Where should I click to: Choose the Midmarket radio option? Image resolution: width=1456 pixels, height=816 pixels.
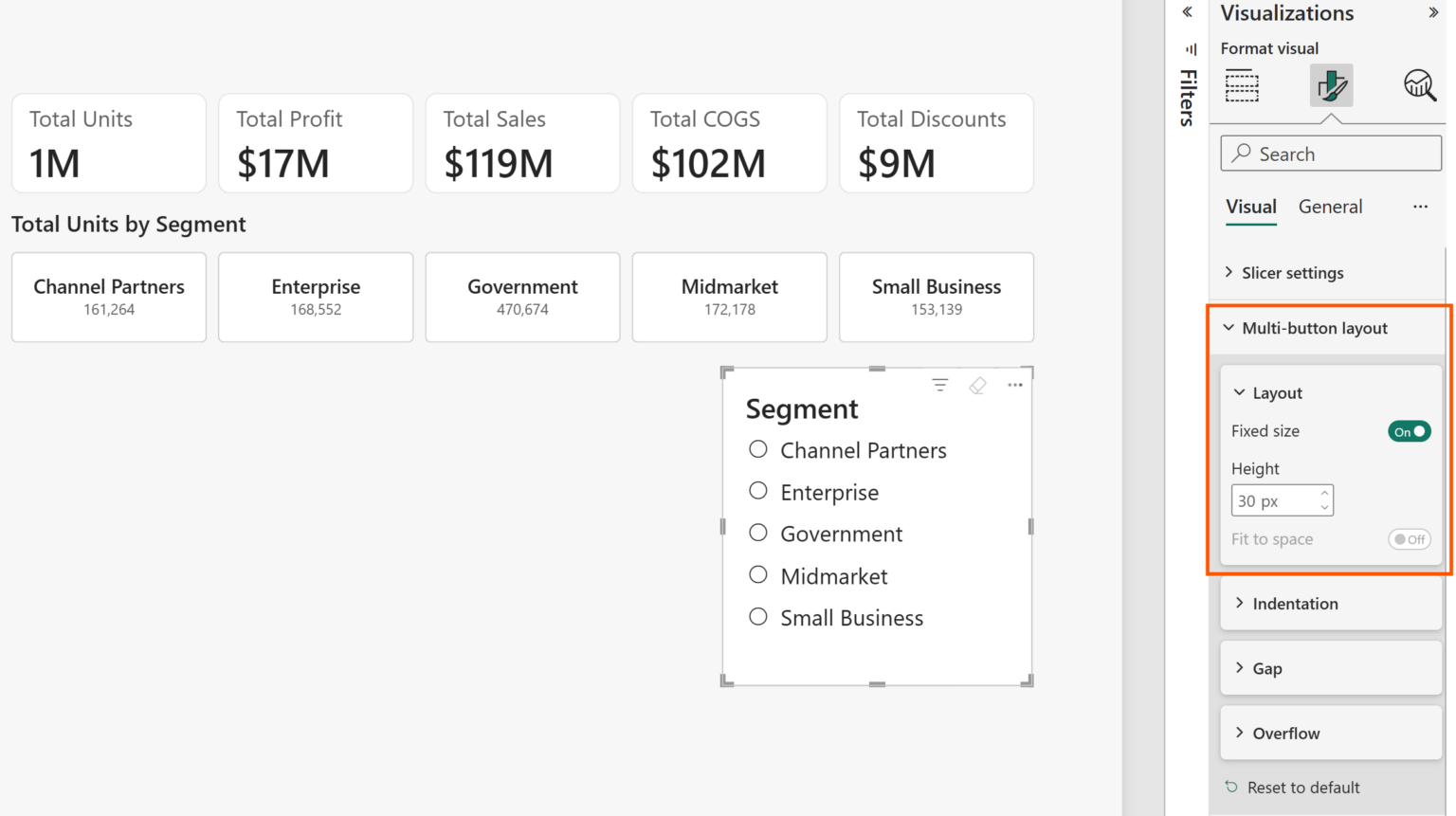758,575
